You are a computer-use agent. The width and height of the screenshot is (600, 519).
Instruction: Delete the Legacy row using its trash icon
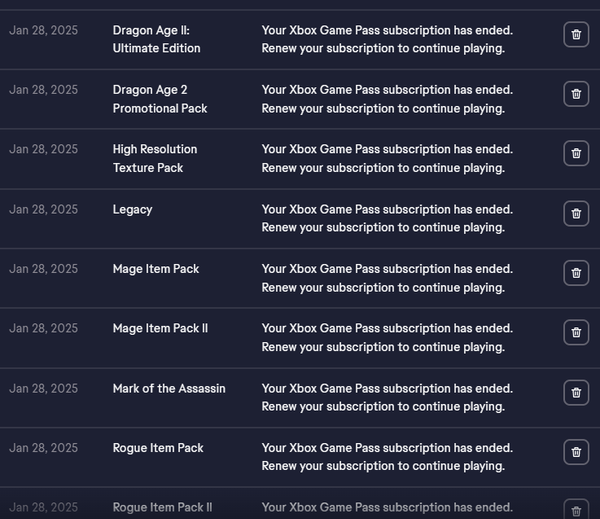tap(576, 214)
